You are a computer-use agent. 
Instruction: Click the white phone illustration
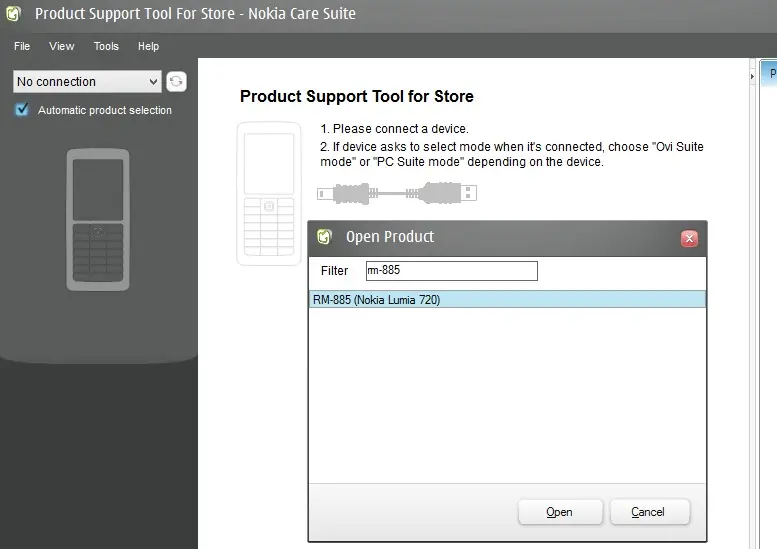pyautogui.click(x=269, y=193)
